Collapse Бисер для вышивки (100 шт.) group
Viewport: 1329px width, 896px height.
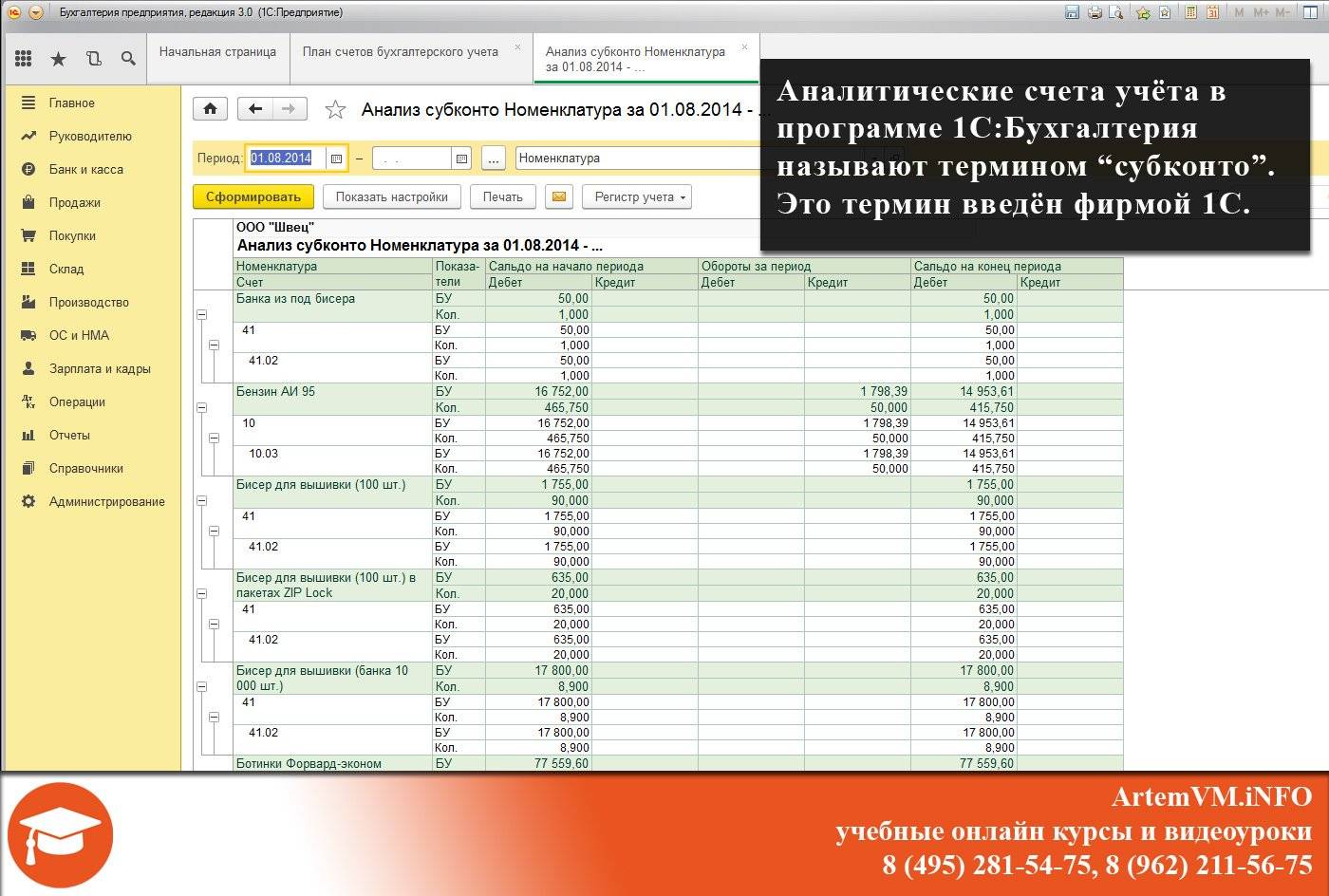(201, 500)
